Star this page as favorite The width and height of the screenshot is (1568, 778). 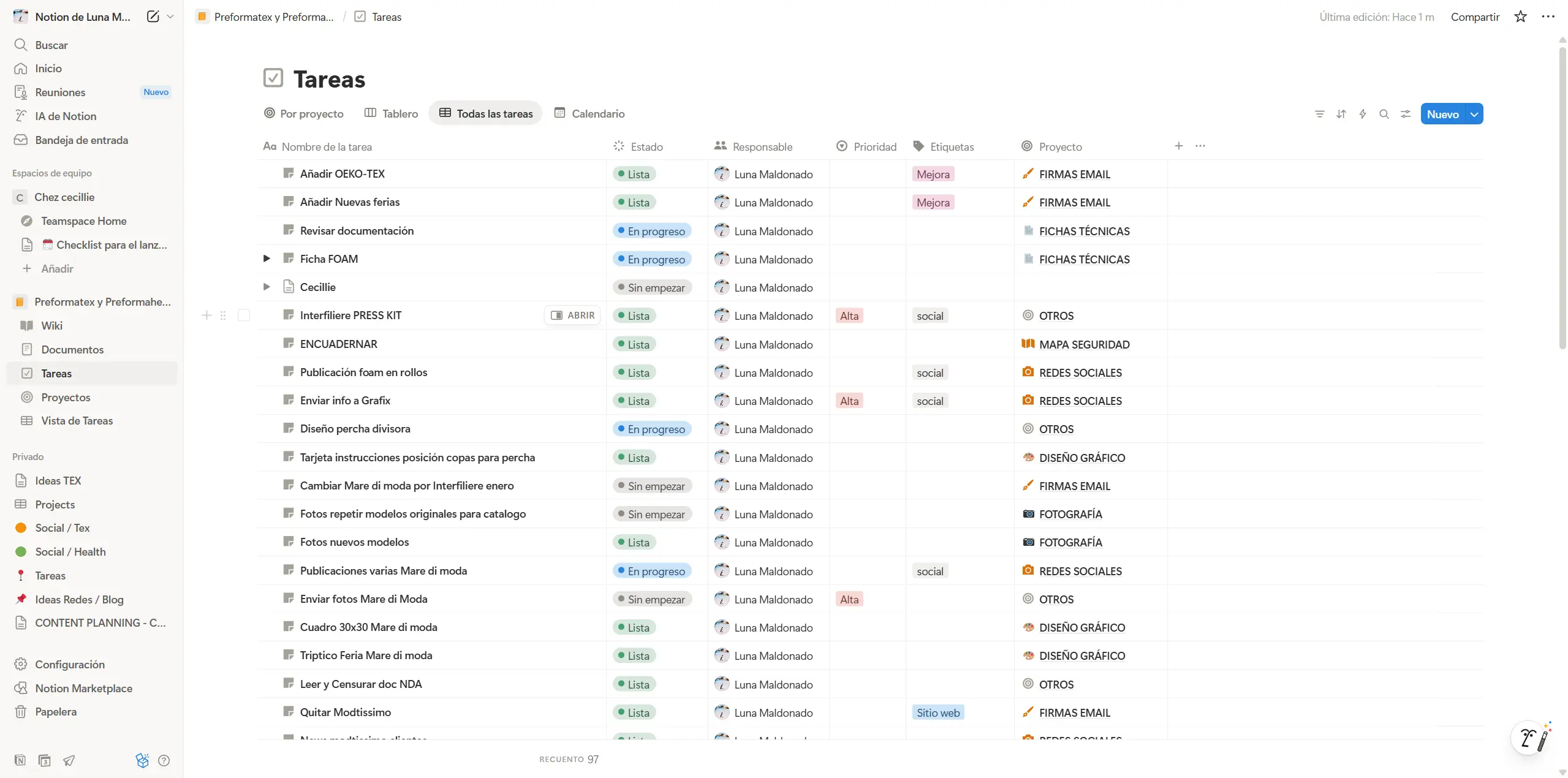[1520, 17]
